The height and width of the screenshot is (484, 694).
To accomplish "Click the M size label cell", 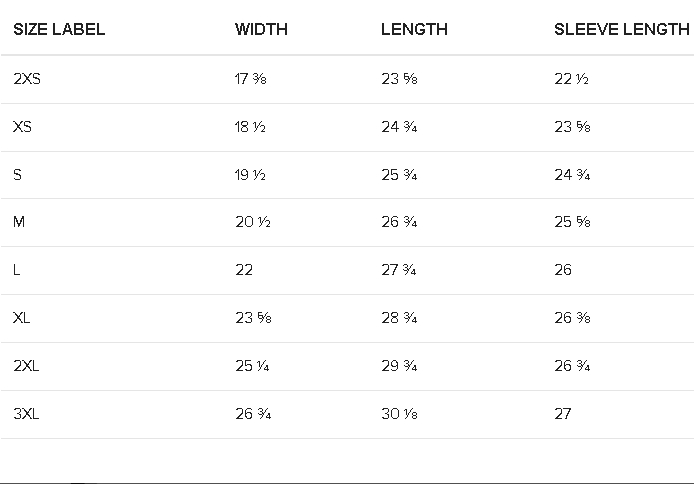I will (x=19, y=222).
